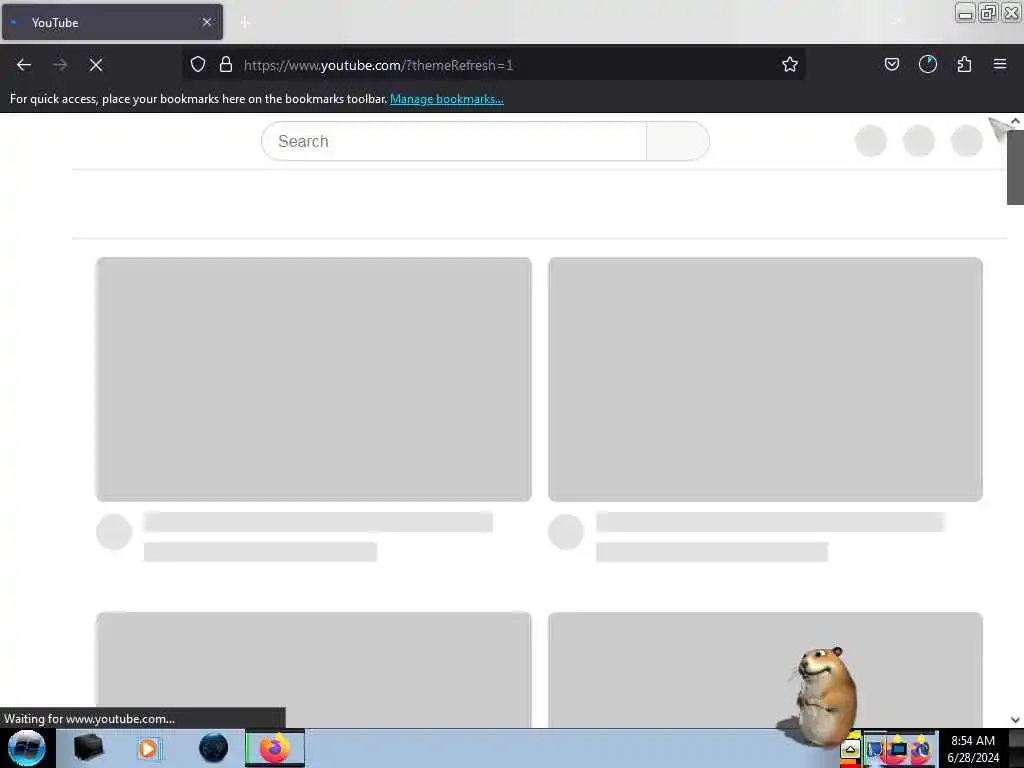The height and width of the screenshot is (768, 1024).
Task: Save page to Pocket
Action: click(891, 64)
